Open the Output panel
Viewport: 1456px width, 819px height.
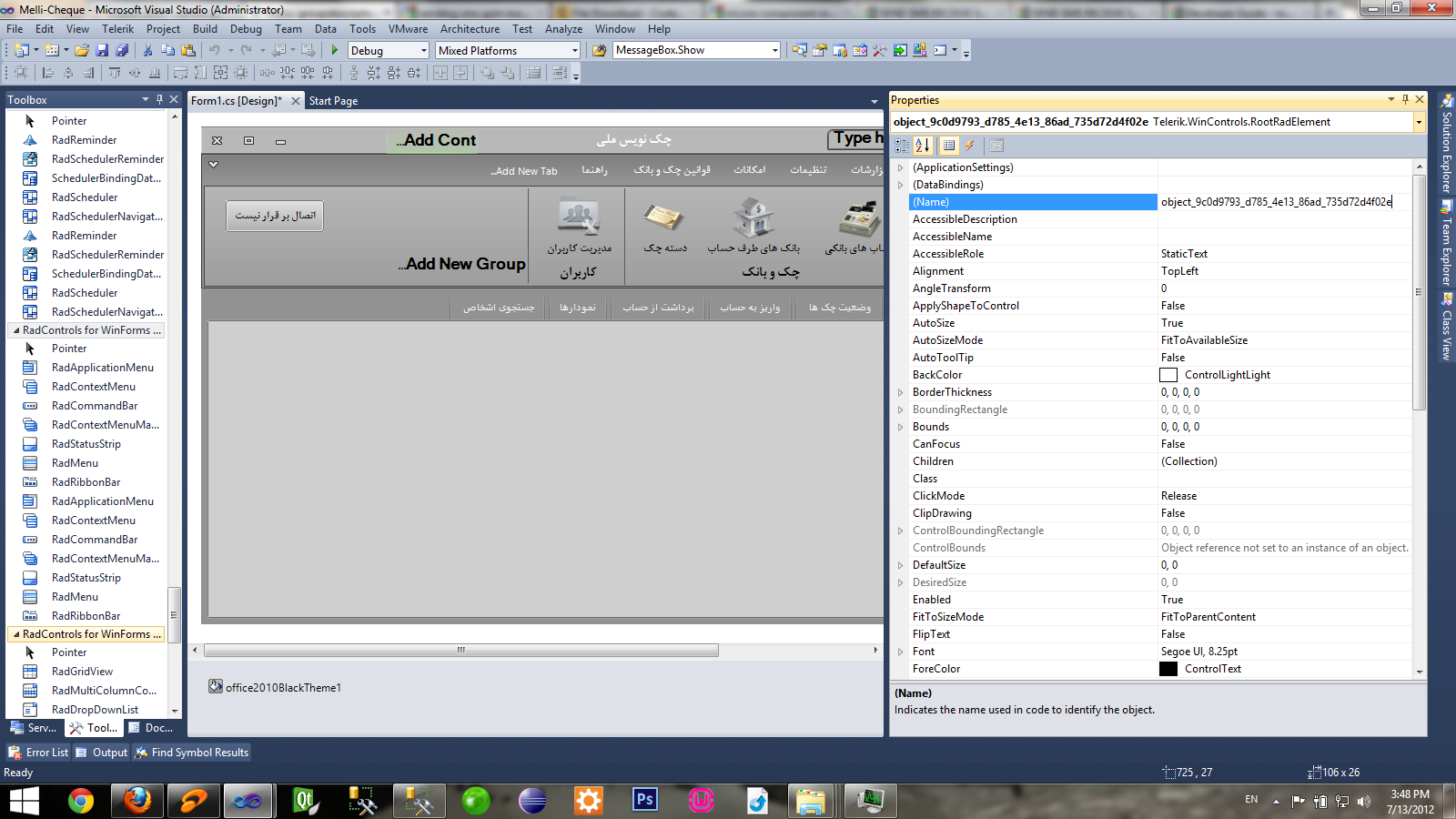pos(102,753)
